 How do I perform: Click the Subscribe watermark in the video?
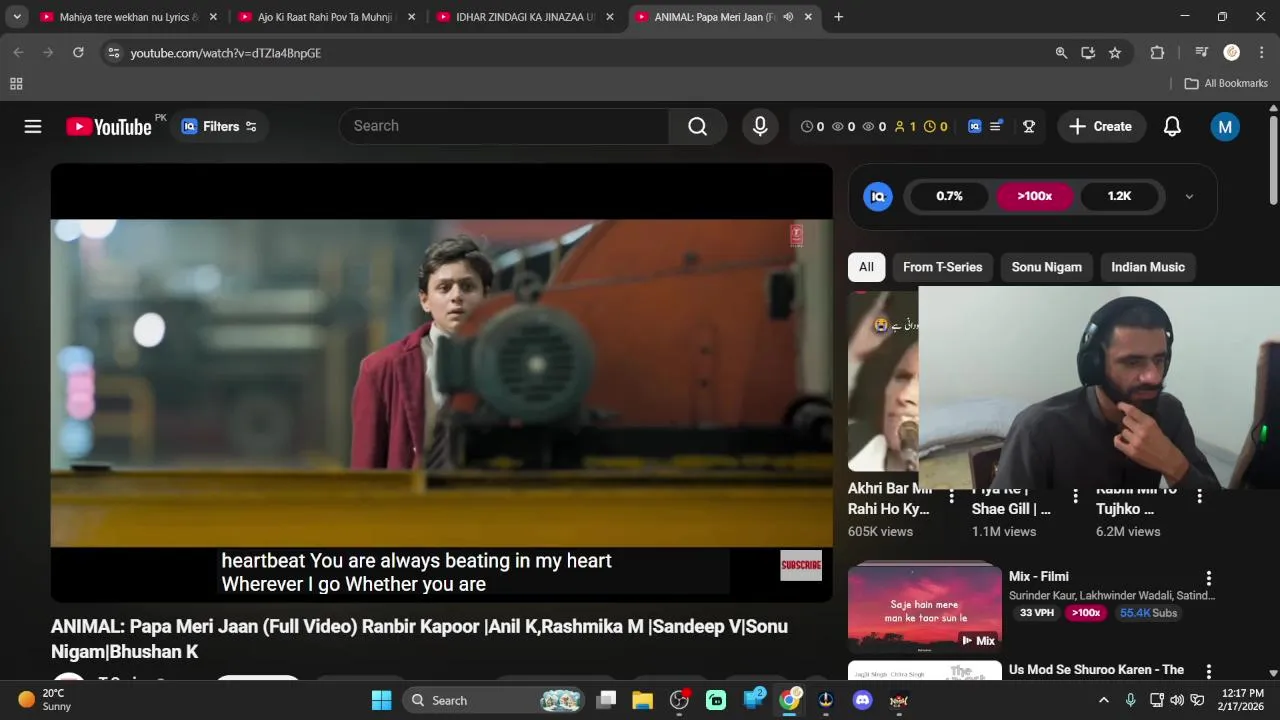coord(801,565)
